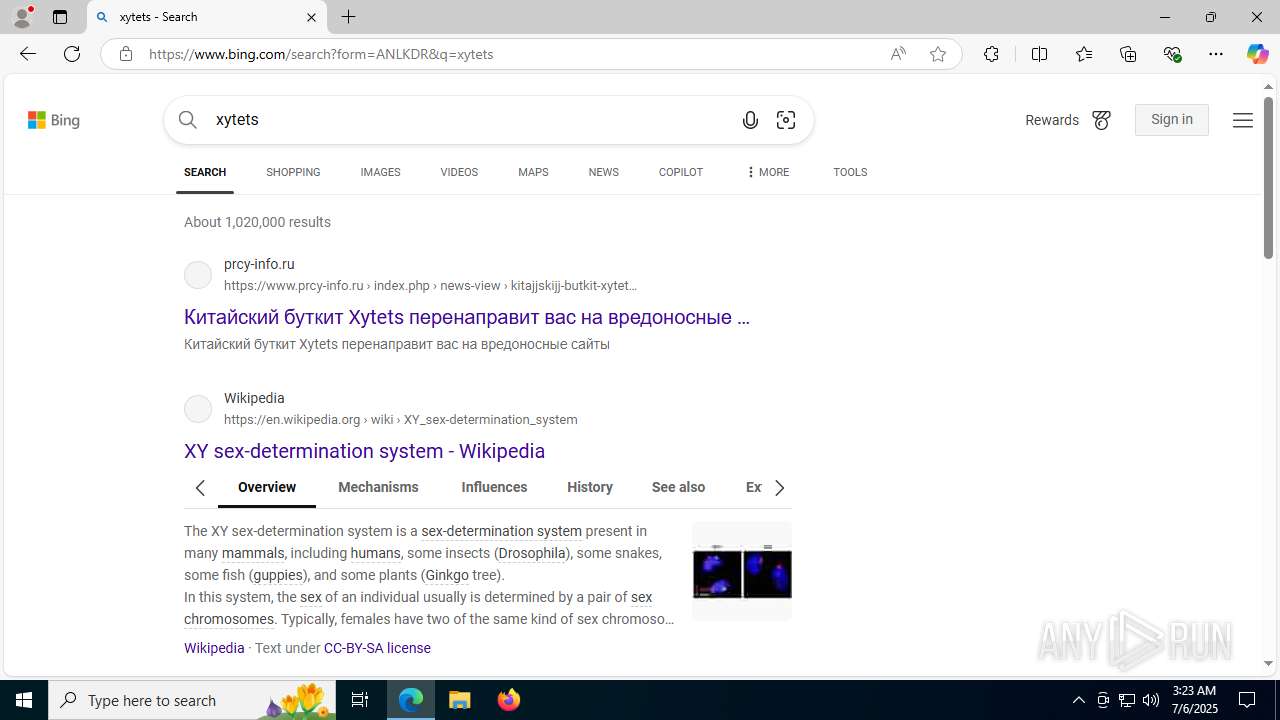The image size is (1280, 720).
Task: Show hidden tray icons chevron
Action: point(1079,700)
